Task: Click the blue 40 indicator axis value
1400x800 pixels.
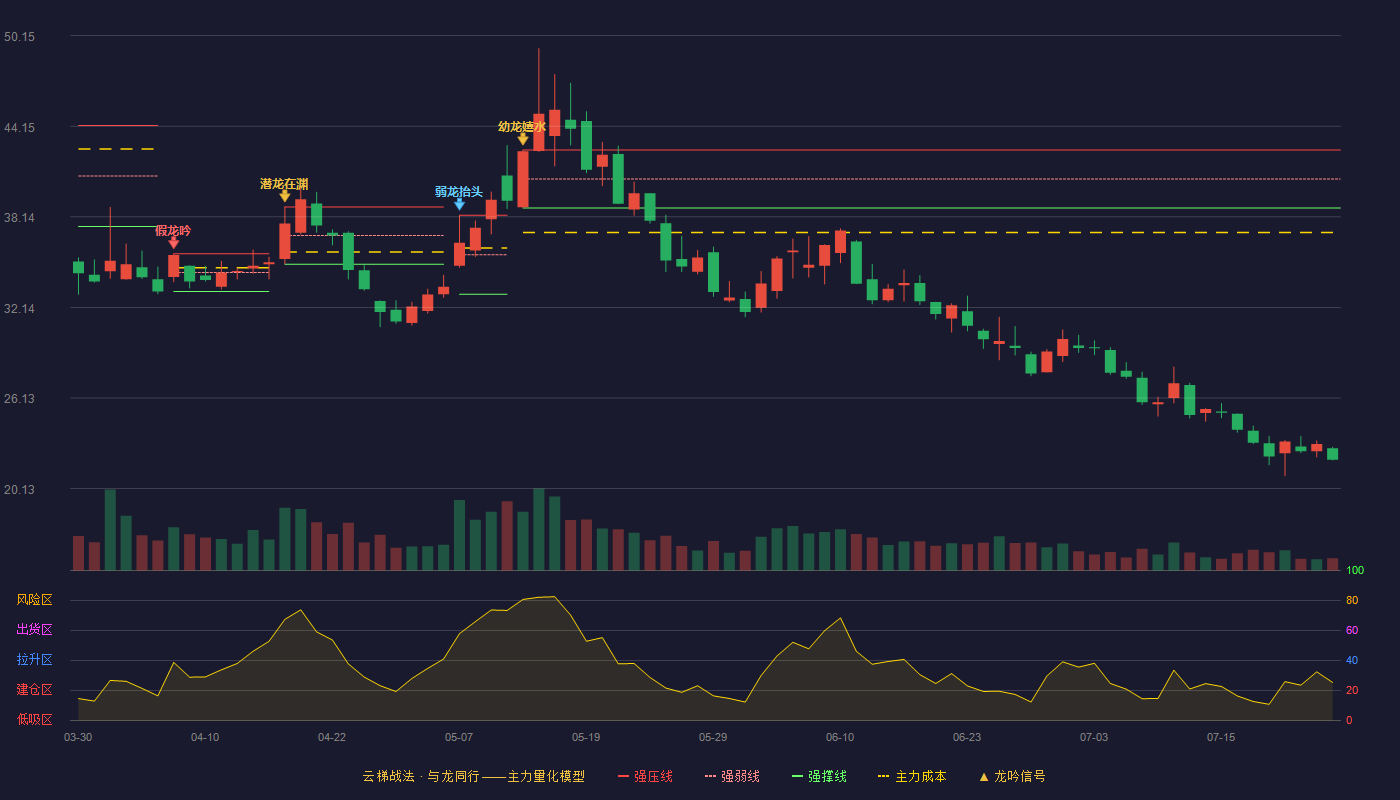Action: pos(1352,661)
